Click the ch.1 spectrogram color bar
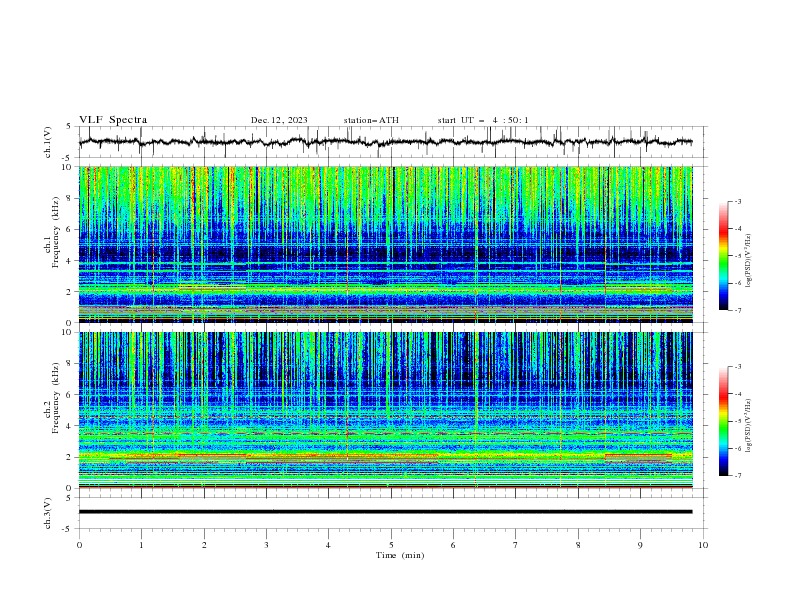The image size is (792, 612). pyautogui.click(x=723, y=256)
